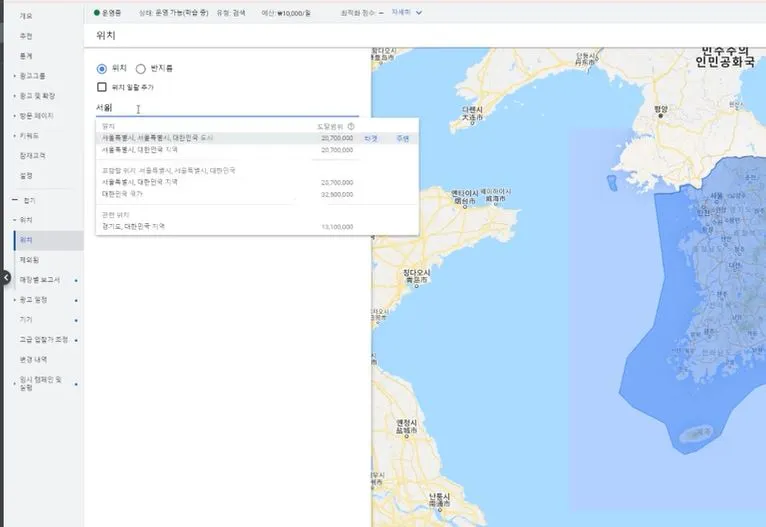Open 잠재고객 in the sidebar
The height and width of the screenshot is (527, 766).
pyautogui.click(x=32, y=155)
